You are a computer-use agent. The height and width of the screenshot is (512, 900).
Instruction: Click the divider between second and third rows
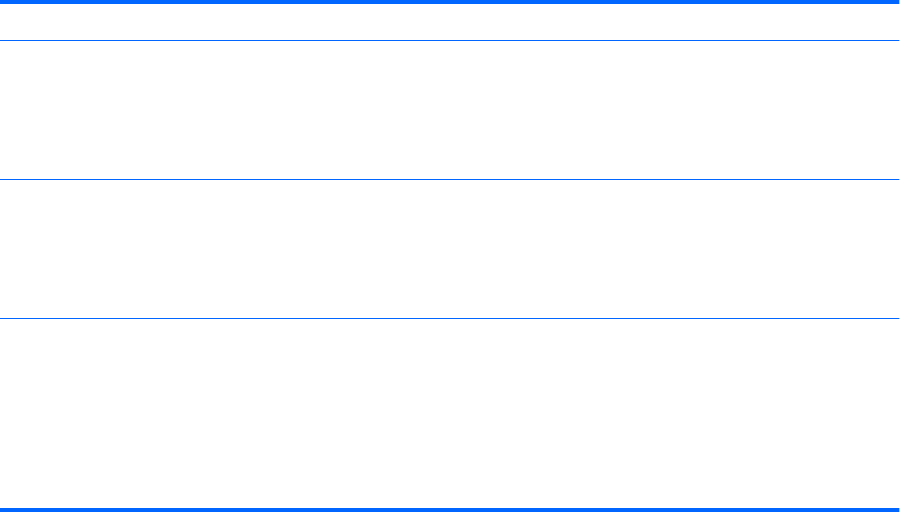[x=450, y=319]
